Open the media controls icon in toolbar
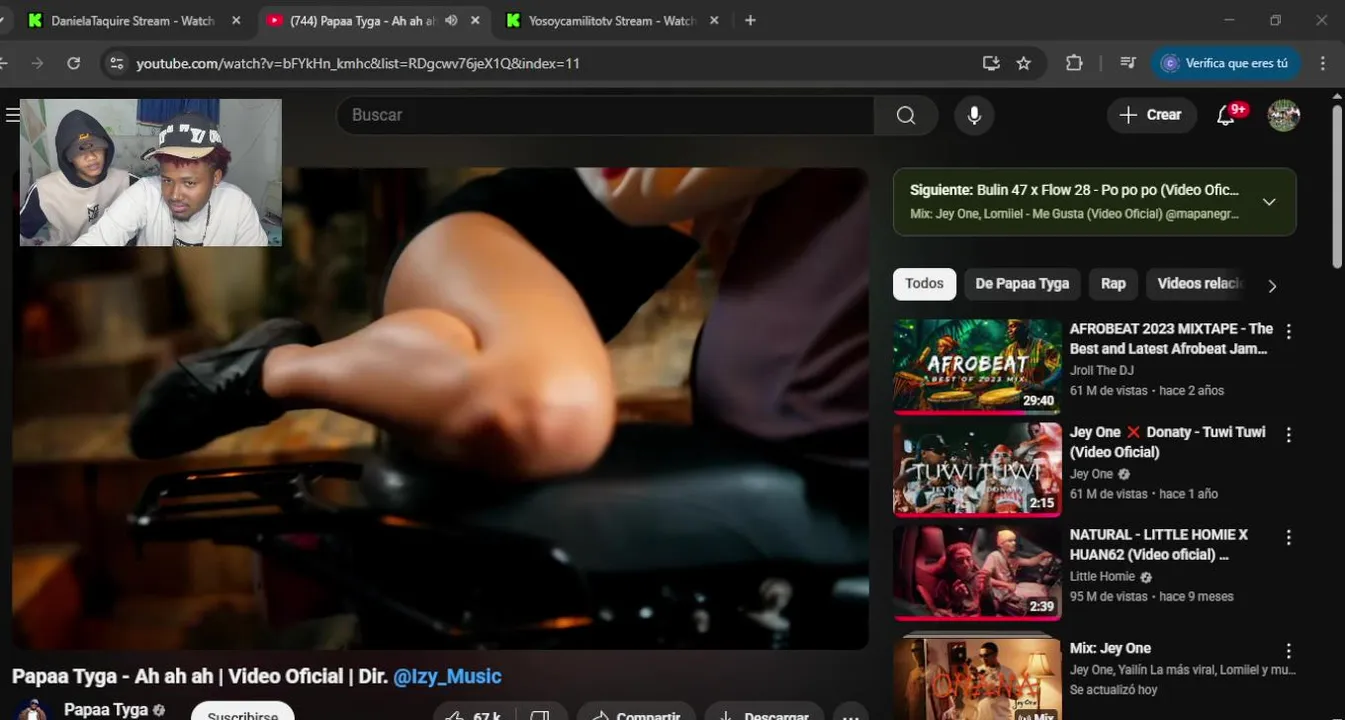Viewport: 1345px width, 720px height. pyautogui.click(x=1128, y=63)
